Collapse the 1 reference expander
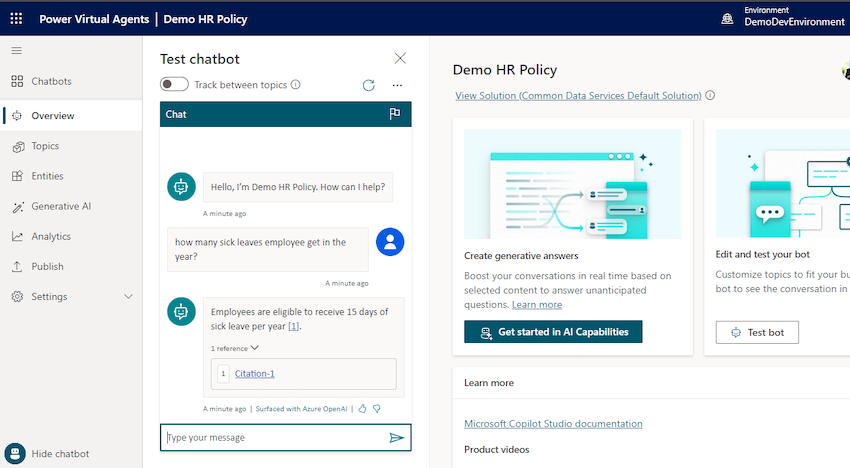This screenshot has height=468, width=850. (x=235, y=348)
